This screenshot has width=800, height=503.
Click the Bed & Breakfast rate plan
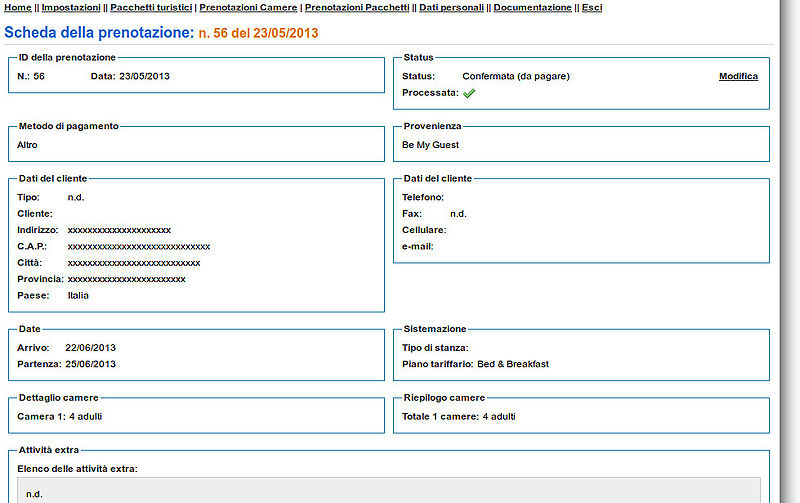point(512,364)
